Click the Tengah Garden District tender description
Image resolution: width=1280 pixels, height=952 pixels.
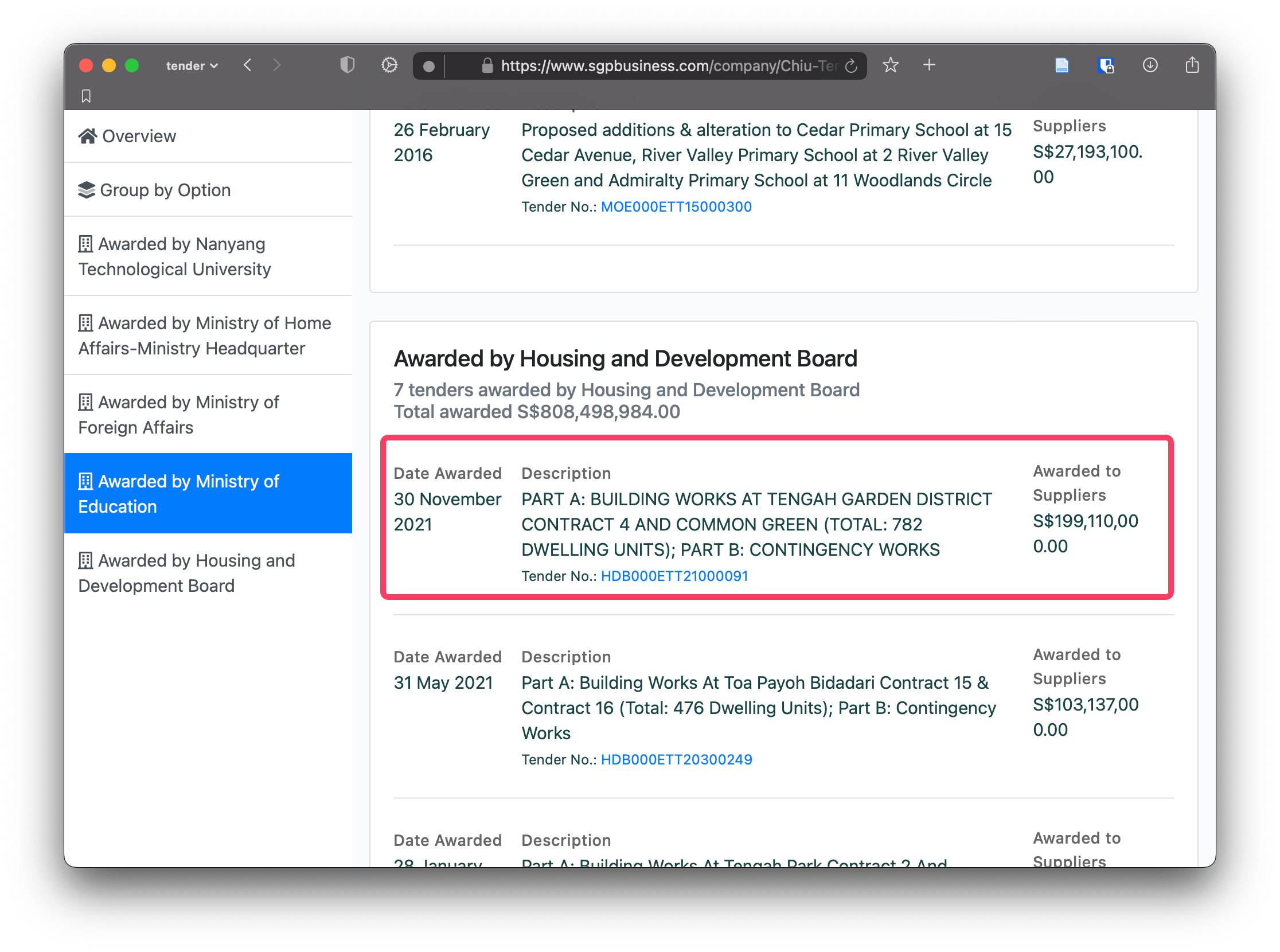[x=757, y=524]
